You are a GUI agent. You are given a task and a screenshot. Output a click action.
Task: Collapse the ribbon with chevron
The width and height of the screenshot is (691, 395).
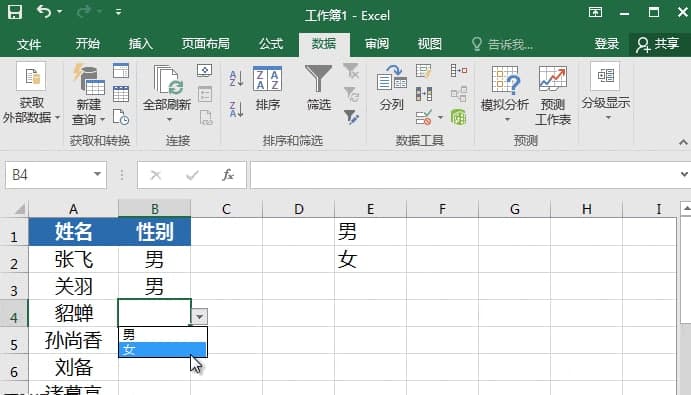(683, 142)
